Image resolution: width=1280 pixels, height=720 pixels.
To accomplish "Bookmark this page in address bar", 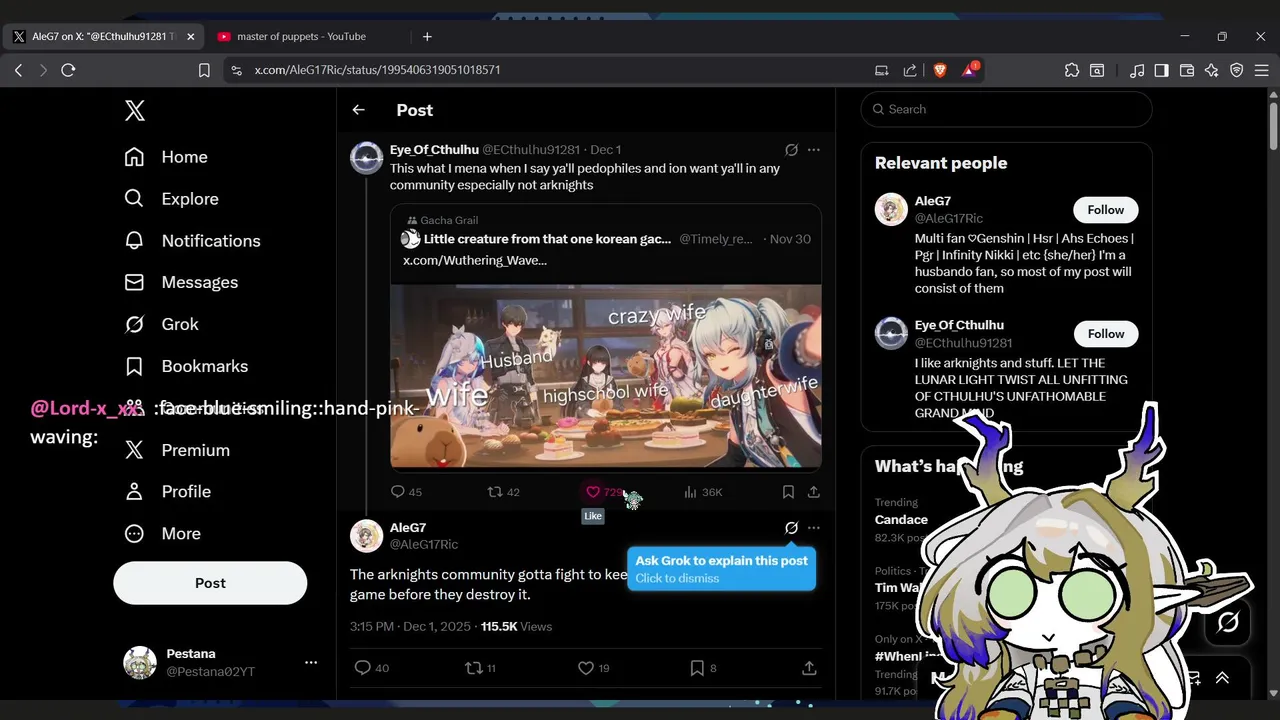I will 204,70.
